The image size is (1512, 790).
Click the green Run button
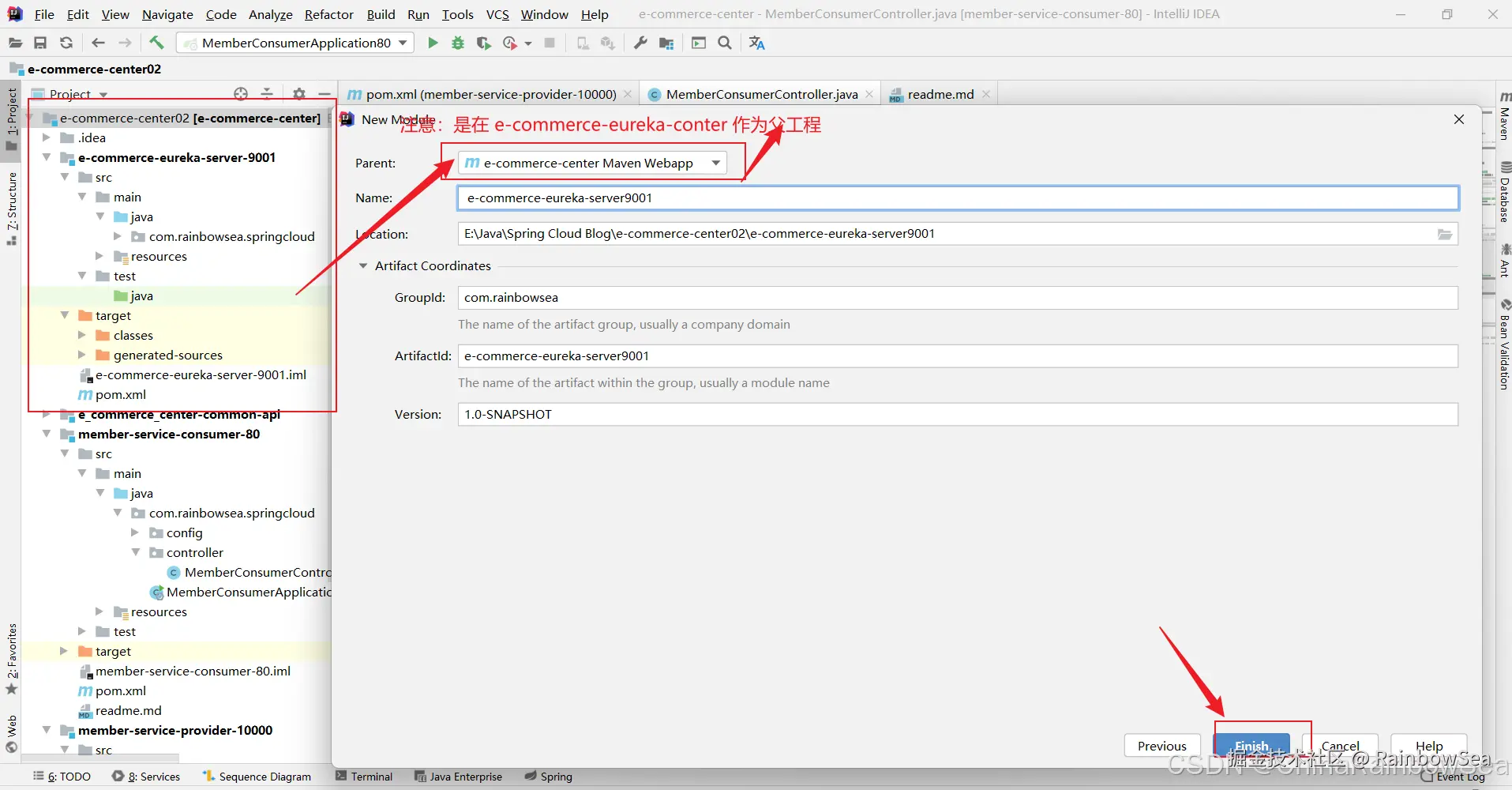(x=433, y=43)
